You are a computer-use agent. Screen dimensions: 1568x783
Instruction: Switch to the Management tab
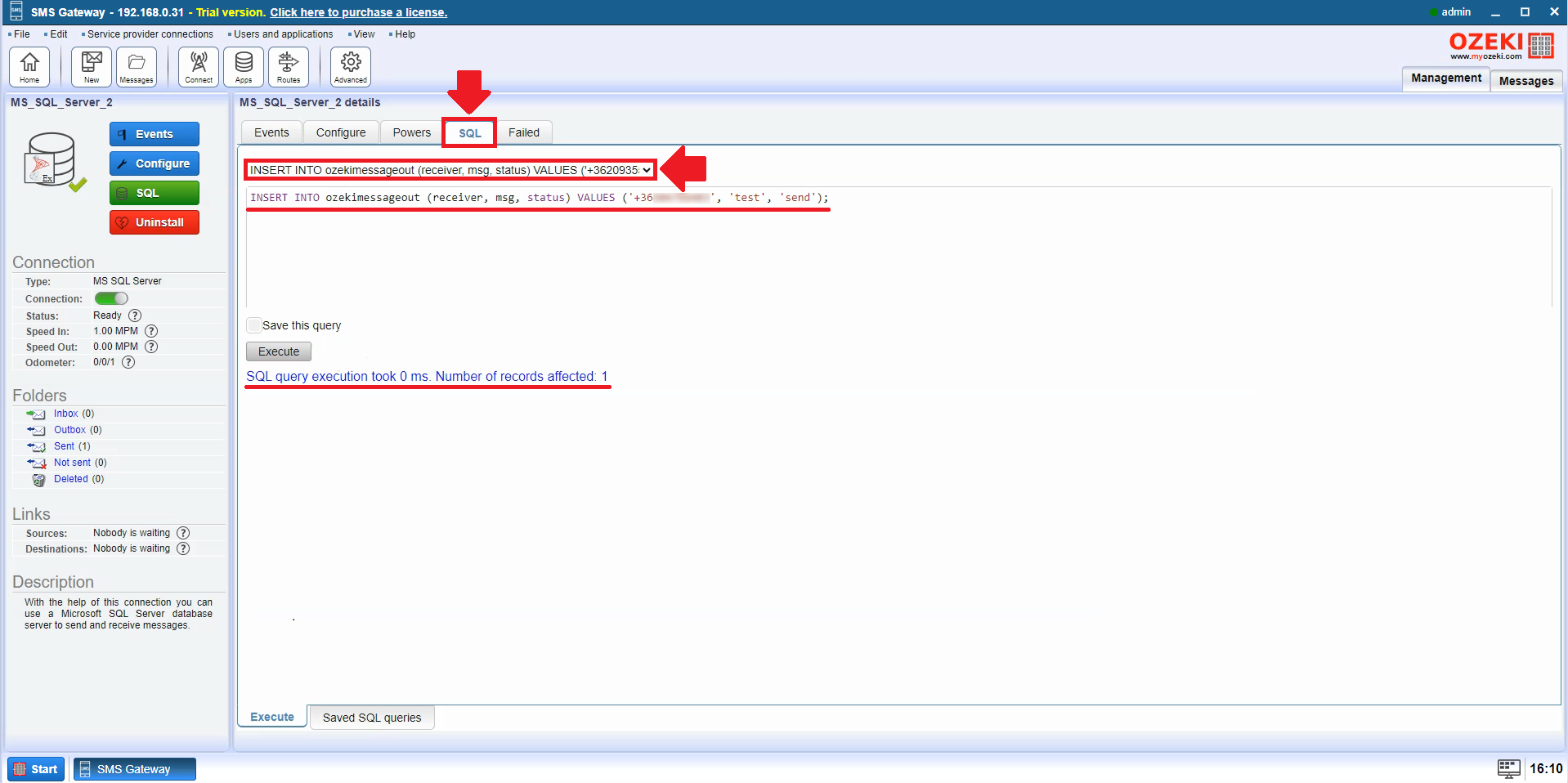click(1445, 78)
